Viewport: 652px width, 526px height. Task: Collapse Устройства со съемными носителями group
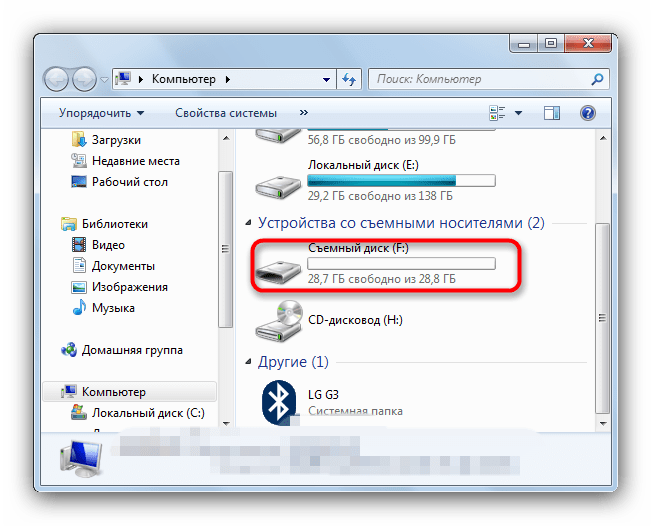click(248, 223)
